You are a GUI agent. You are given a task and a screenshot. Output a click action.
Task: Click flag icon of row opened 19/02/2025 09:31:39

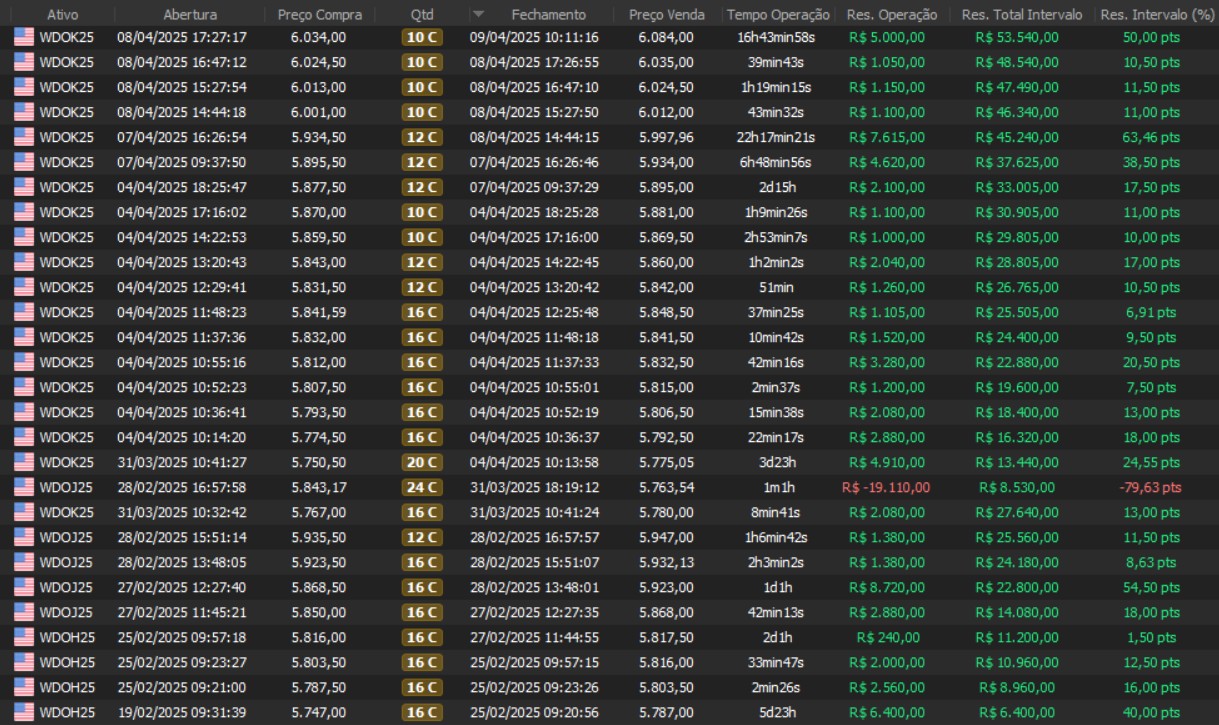click(x=24, y=712)
